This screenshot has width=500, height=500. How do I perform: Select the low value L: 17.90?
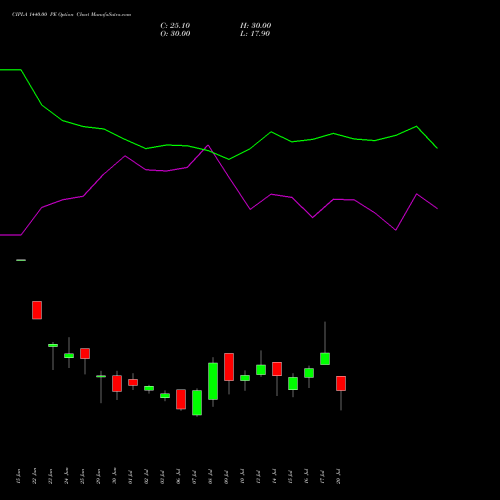255,34
